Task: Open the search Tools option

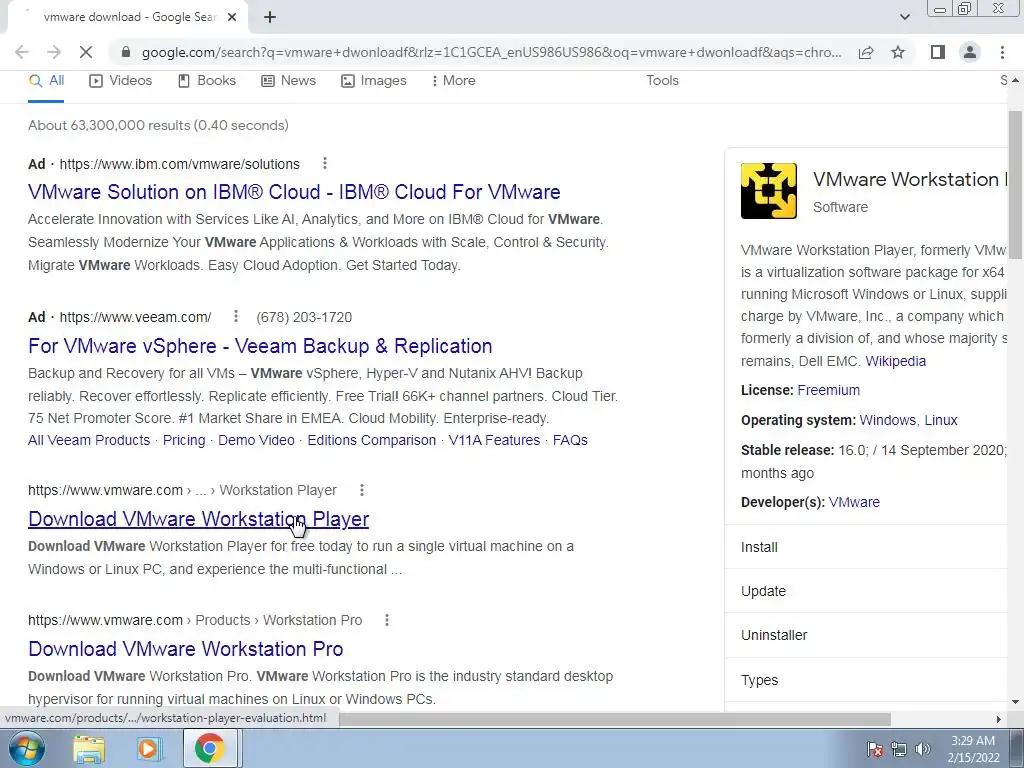Action: coord(662,80)
